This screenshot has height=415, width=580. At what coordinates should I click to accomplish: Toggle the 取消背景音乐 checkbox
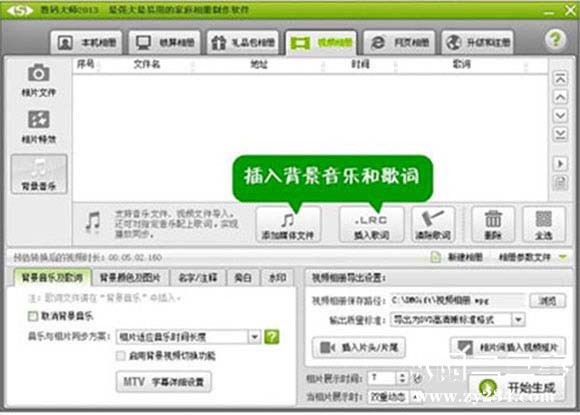pos(33,316)
